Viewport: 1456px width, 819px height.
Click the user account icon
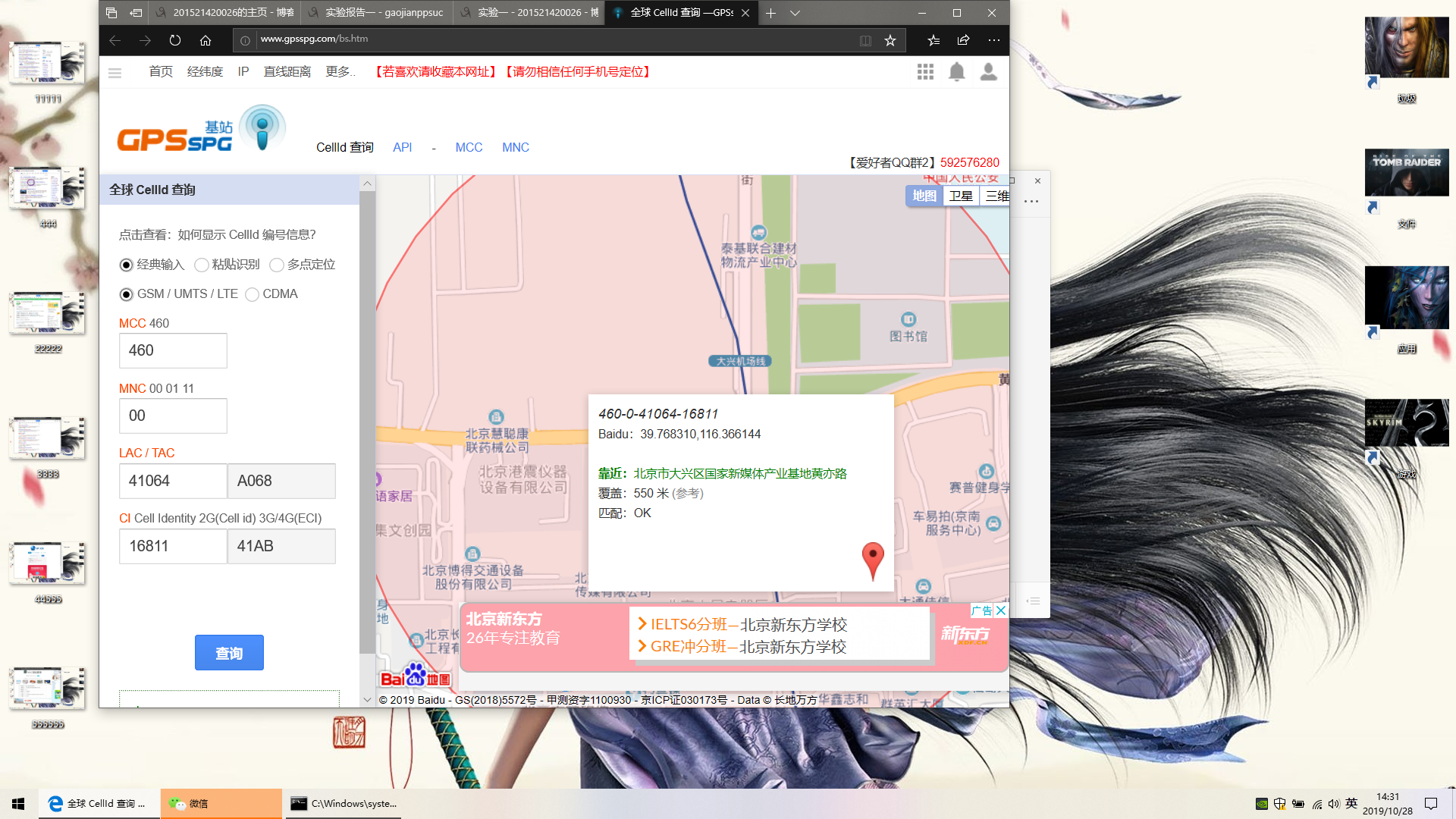[x=988, y=72]
